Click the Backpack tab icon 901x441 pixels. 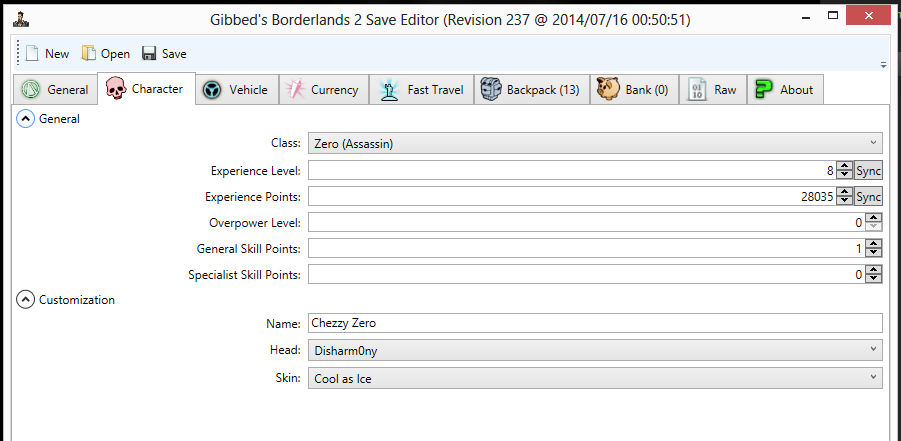(491, 90)
